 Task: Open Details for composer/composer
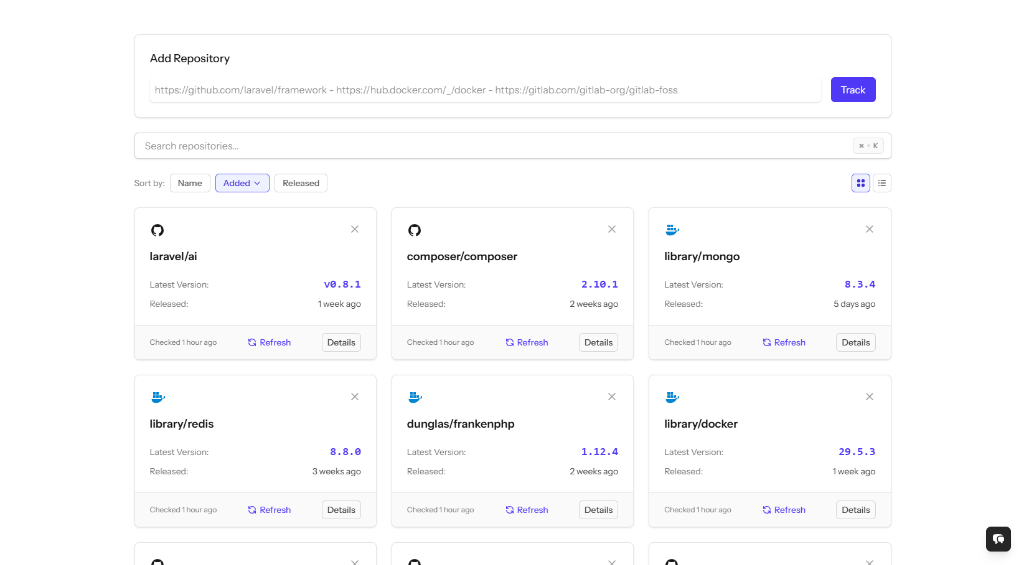pos(598,342)
